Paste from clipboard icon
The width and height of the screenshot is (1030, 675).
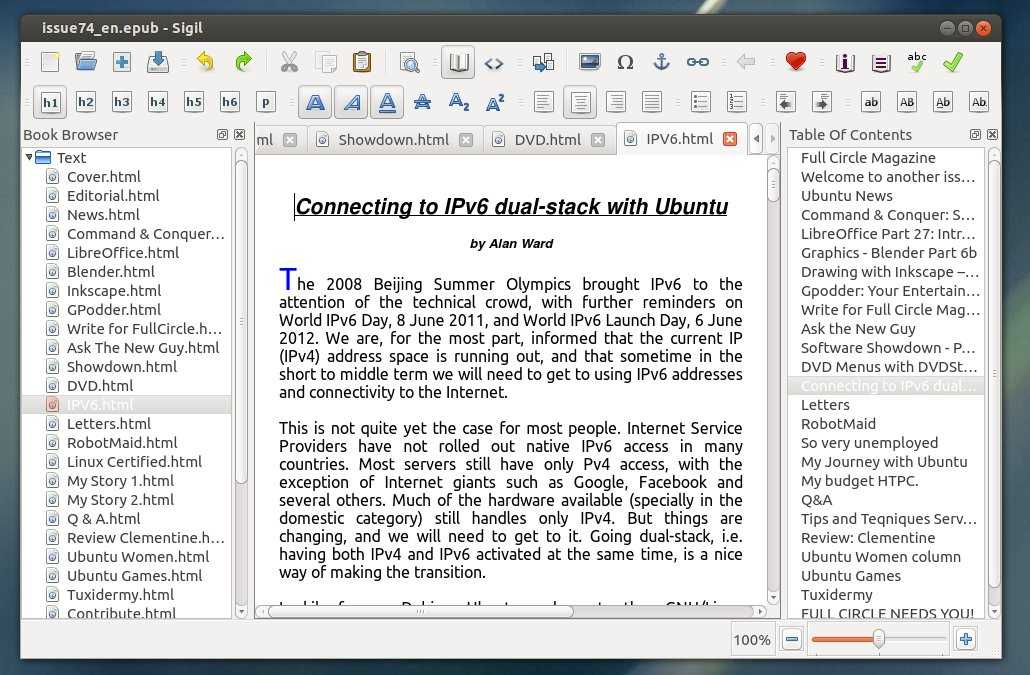362,62
